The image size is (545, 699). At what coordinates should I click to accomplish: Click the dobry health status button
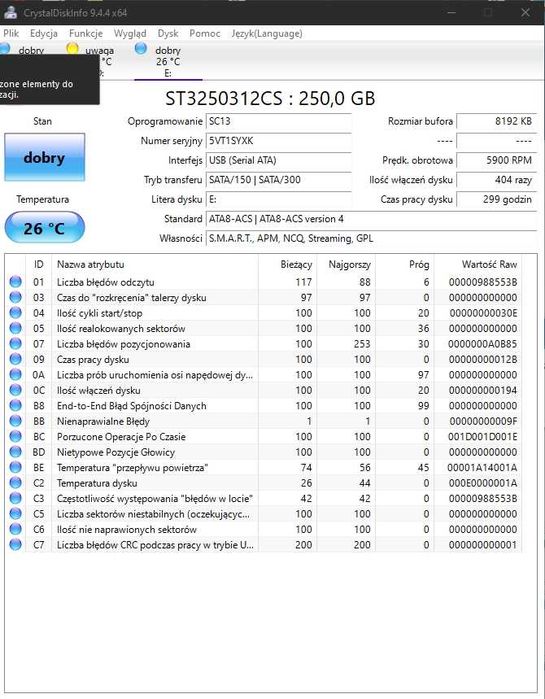(x=45, y=157)
